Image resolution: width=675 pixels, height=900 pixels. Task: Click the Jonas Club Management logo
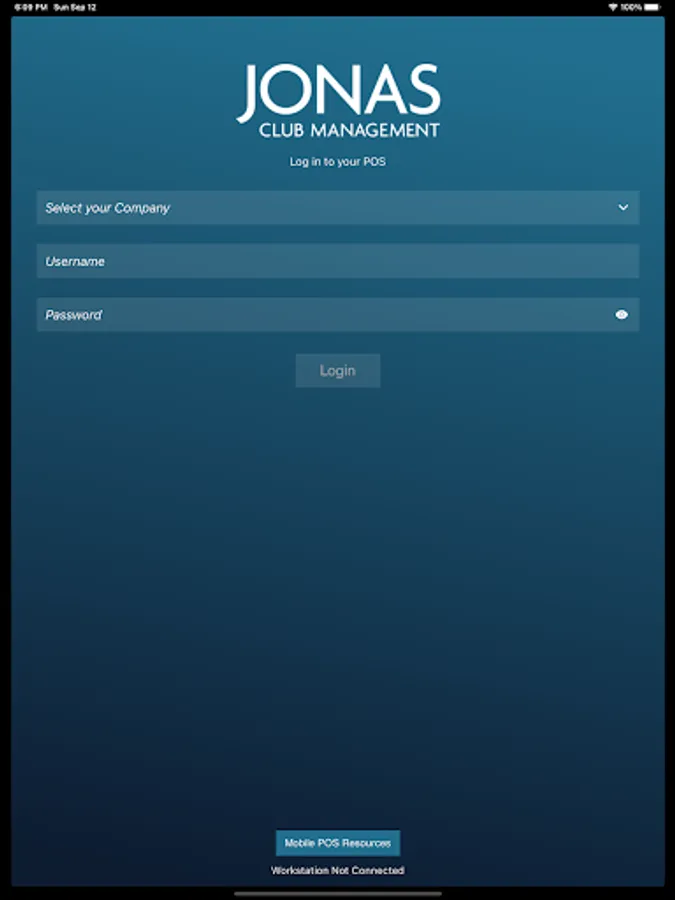(338, 100)
